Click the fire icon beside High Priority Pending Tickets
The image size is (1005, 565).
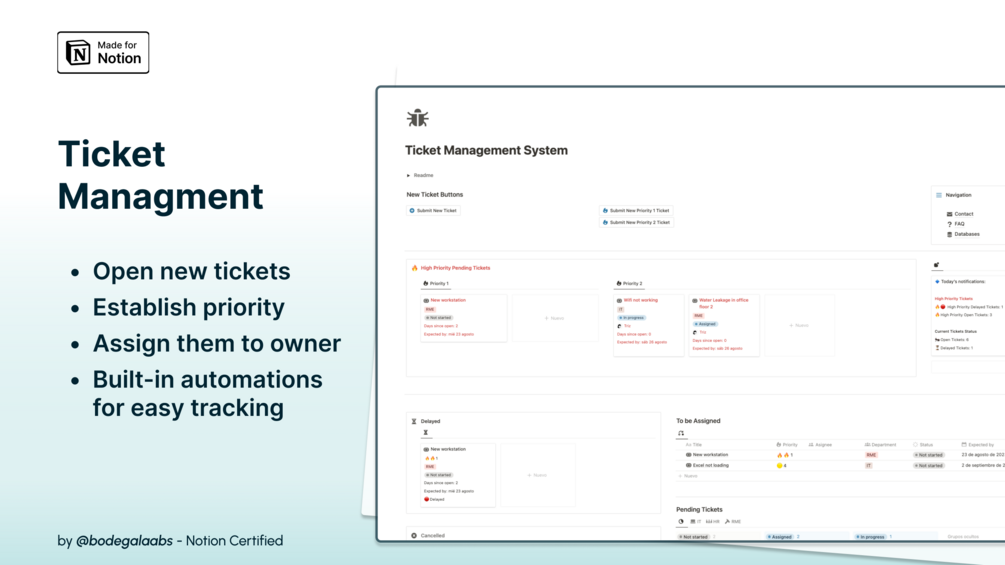(x=415, y=268)
